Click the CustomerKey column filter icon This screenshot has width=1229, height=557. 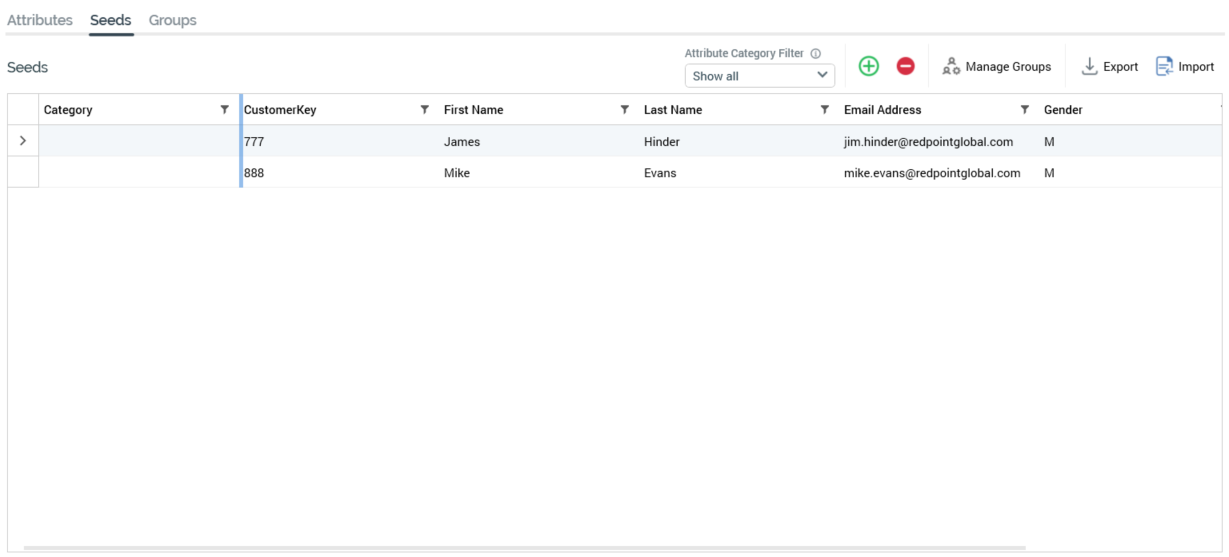[x=424, y=110]
